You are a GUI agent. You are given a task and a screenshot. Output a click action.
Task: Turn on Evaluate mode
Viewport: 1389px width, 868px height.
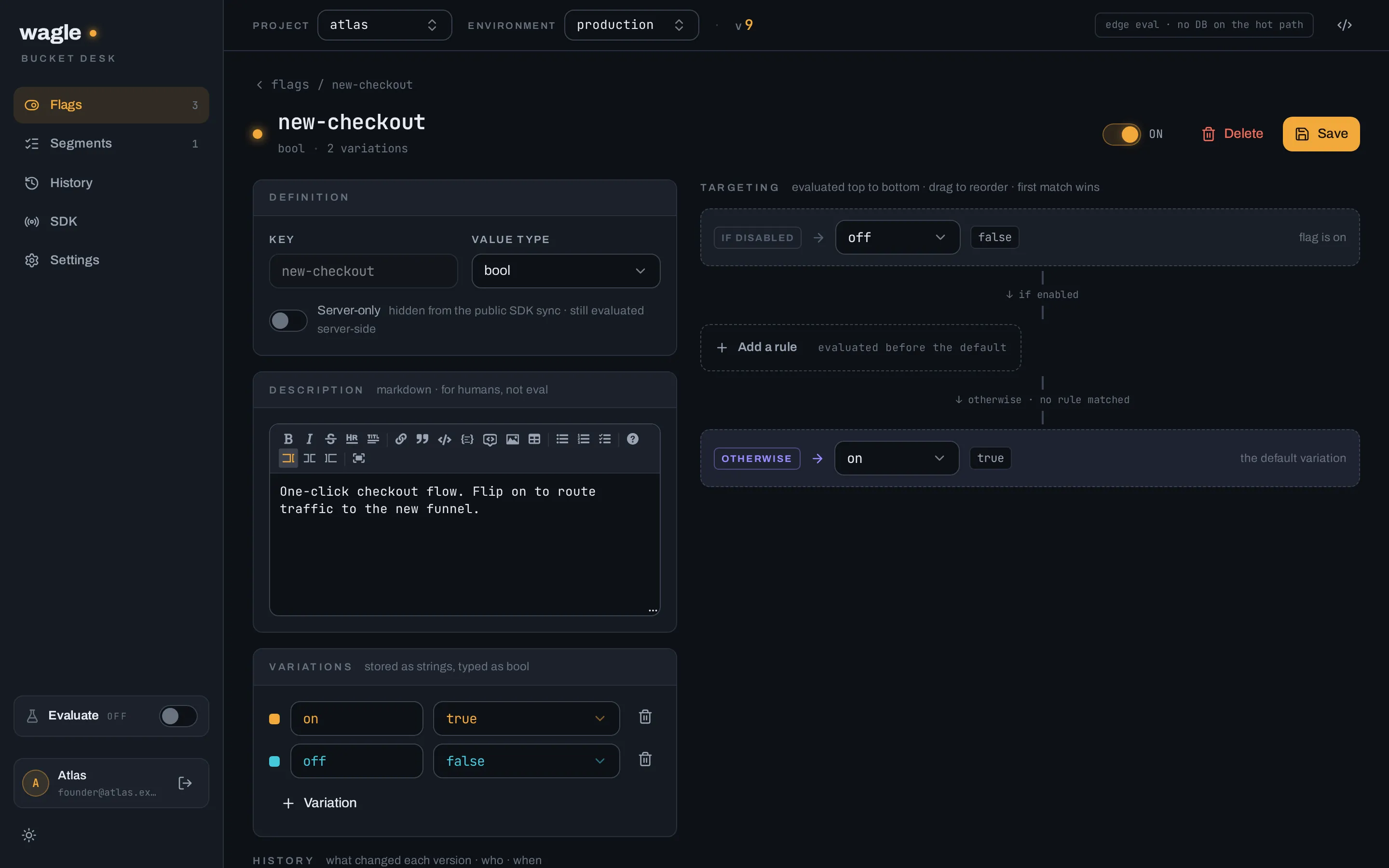tap(178, 716)
